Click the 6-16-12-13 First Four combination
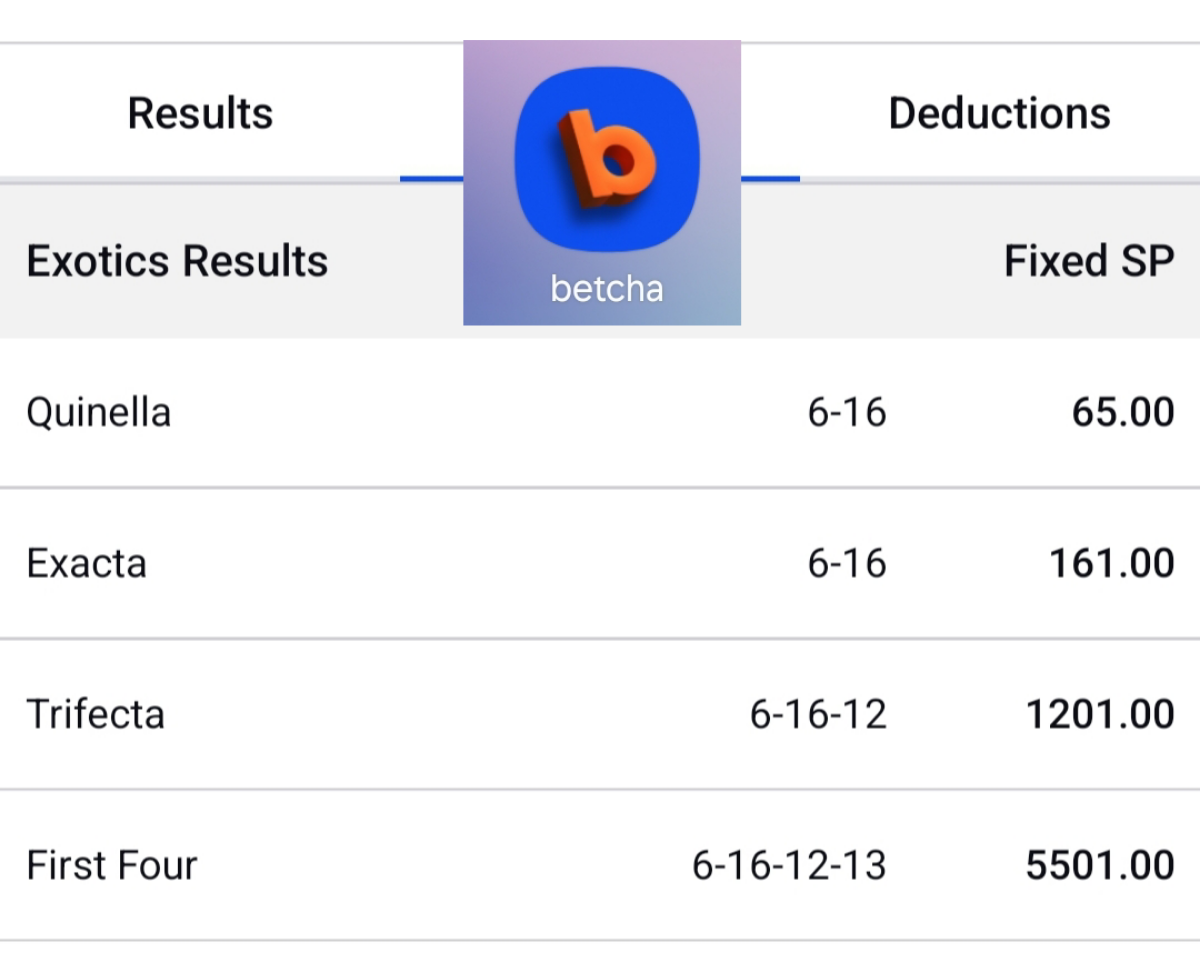Viewport: 1200px width, 953px height. pyautogui.click(x=788, y=866)
